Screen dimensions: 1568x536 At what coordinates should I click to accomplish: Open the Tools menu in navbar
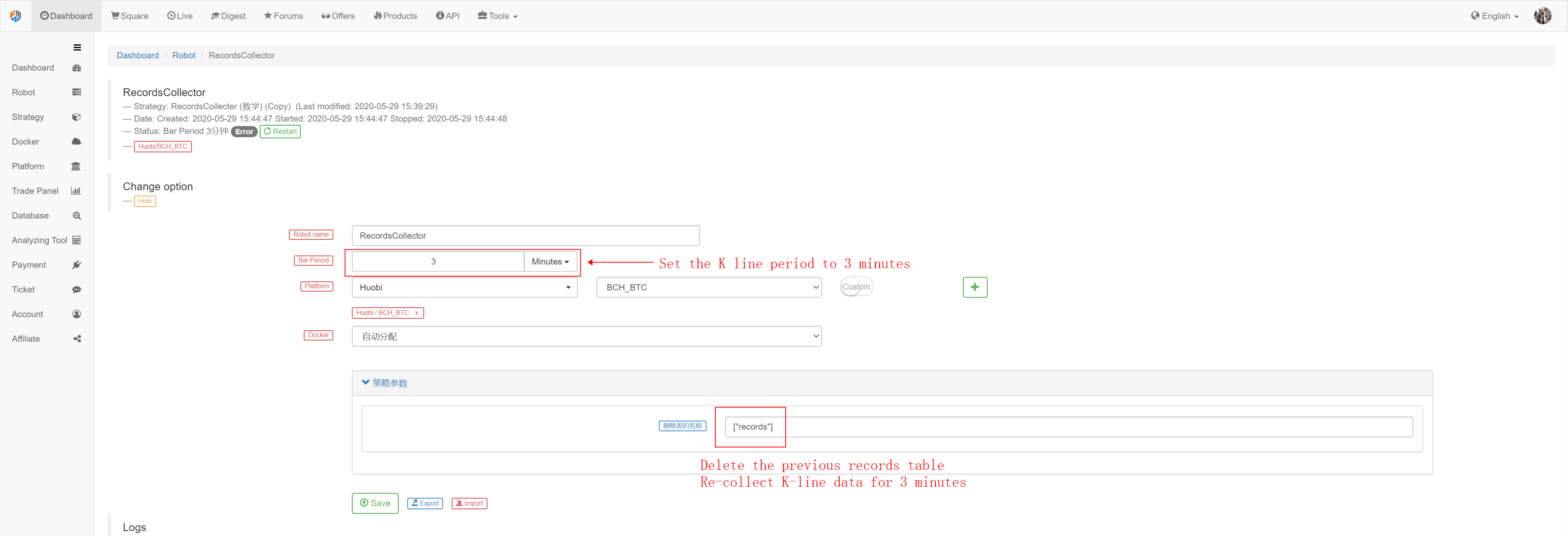point(498,16)
